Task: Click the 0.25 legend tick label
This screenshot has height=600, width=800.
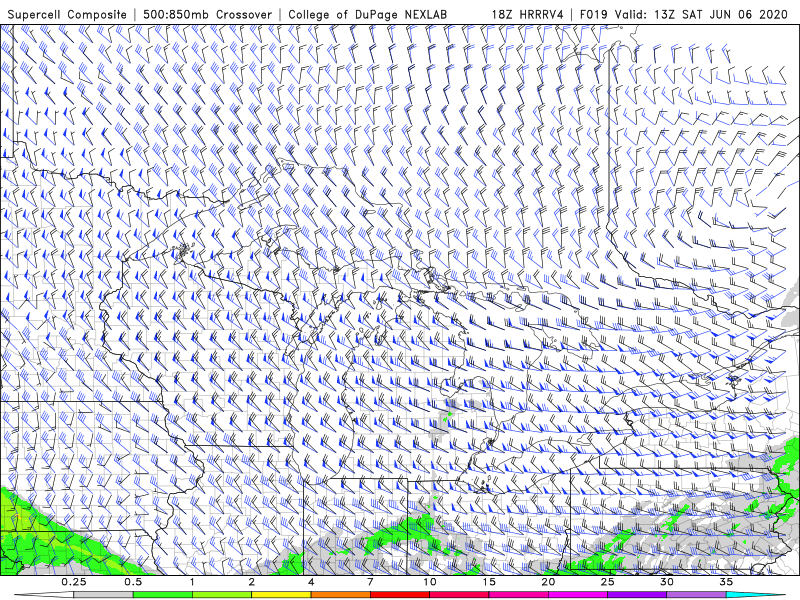Action: 74,582
